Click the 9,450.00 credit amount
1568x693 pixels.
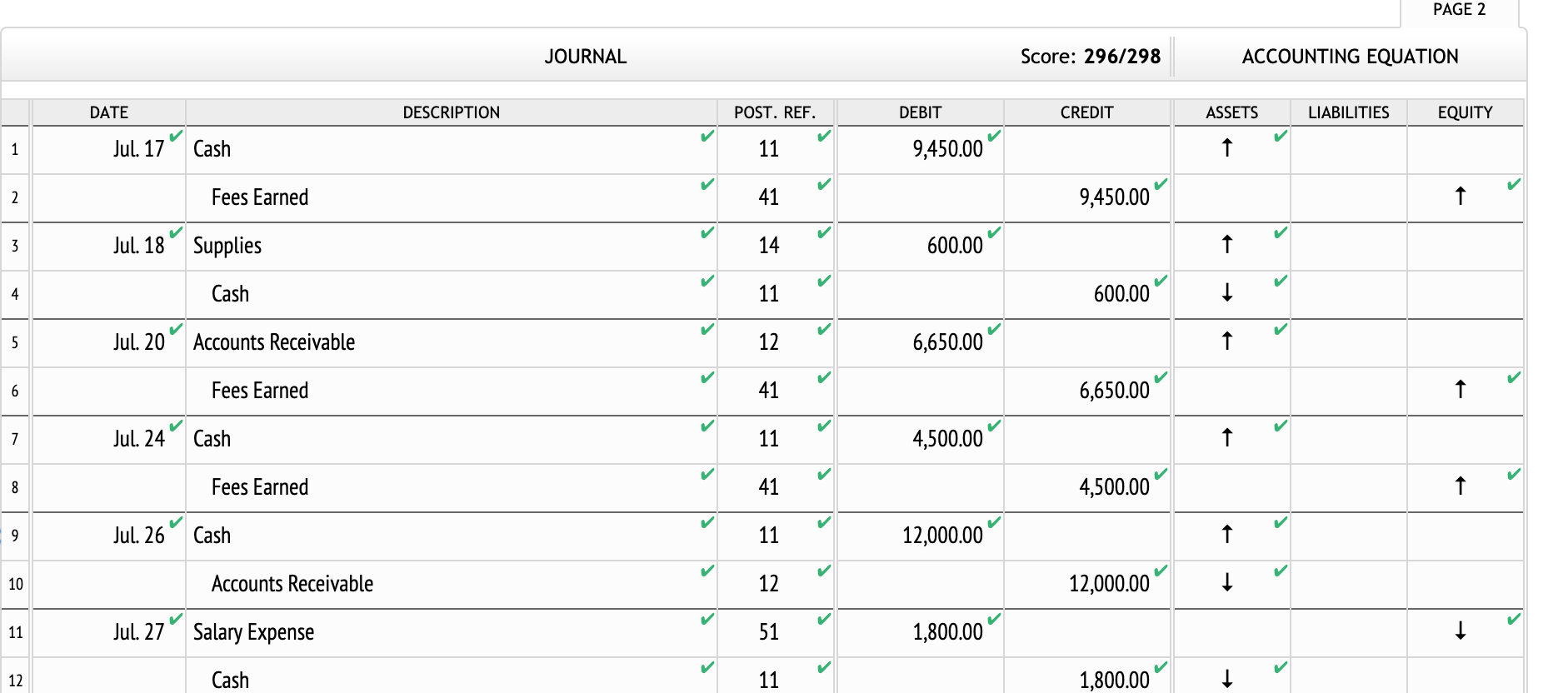point(1114,197)
